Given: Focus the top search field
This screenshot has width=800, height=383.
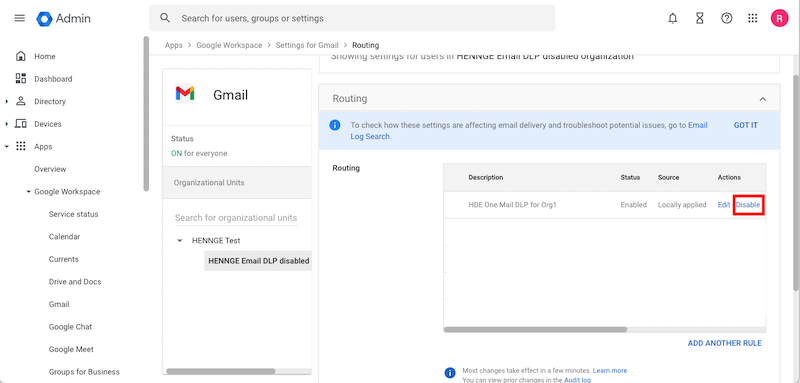Looking at the screenshot, I should click(x=352, y=18).
